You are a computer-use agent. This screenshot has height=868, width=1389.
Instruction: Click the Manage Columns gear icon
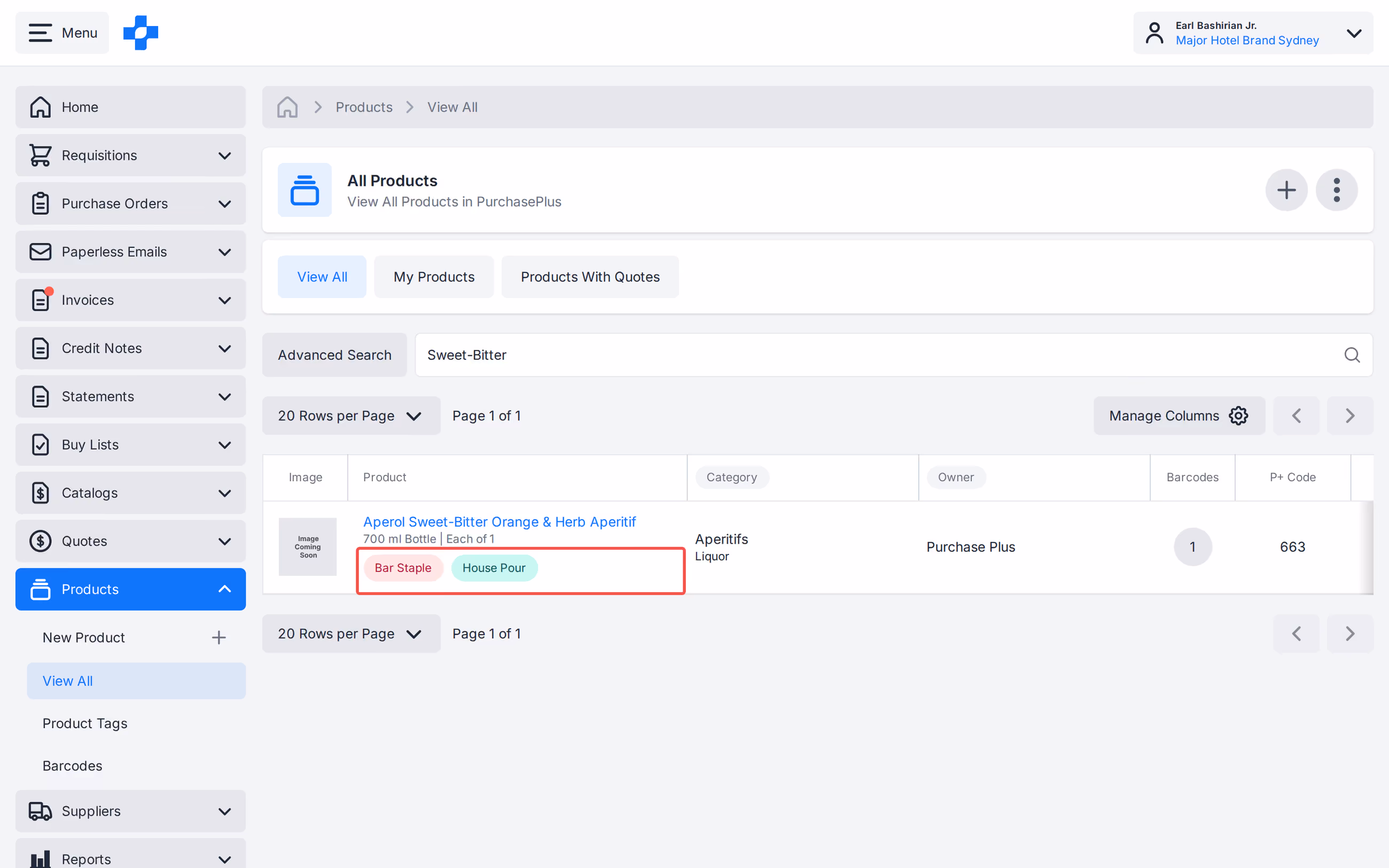point(1238,416)
